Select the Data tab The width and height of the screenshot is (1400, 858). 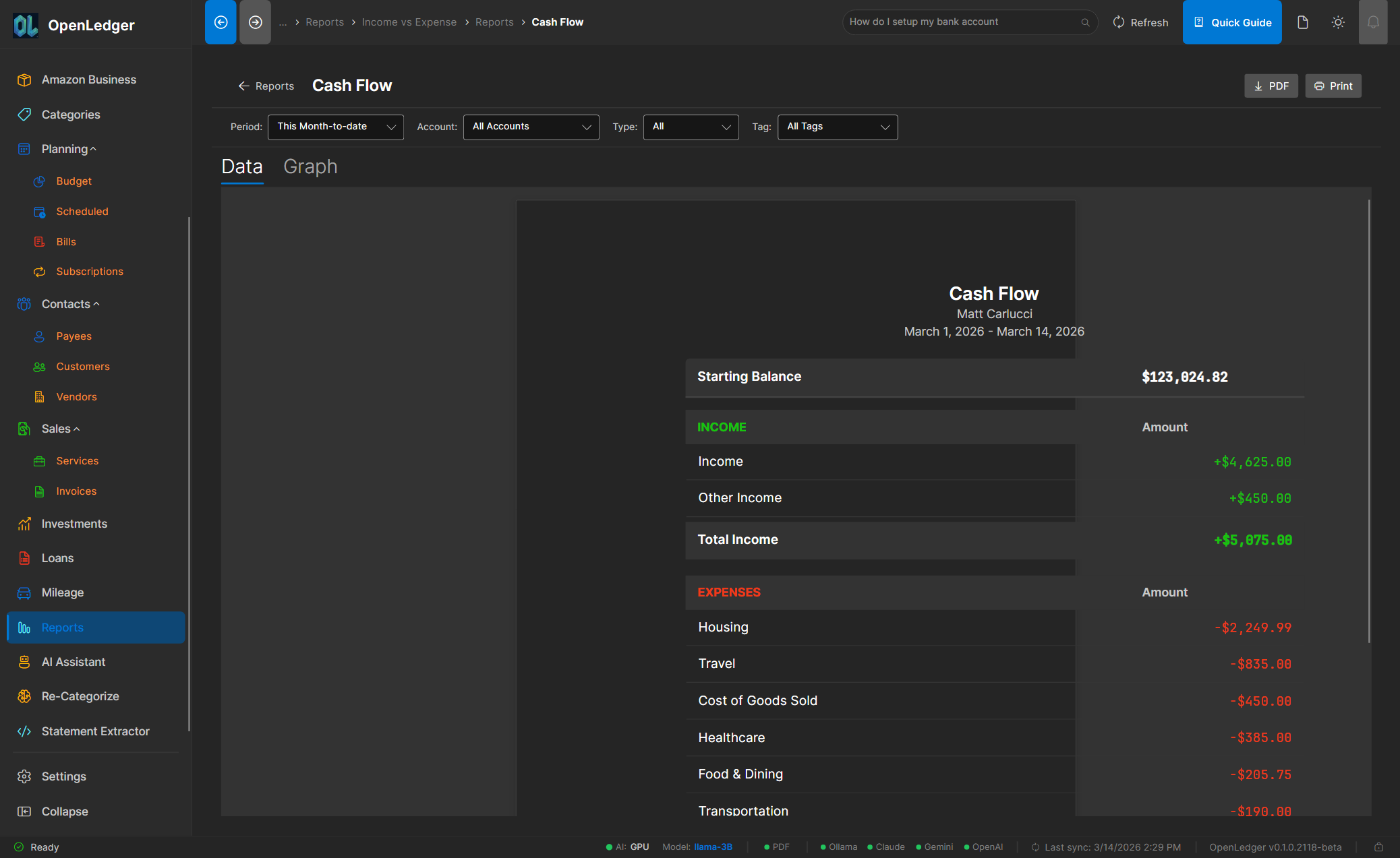click(x=241, y=166)
